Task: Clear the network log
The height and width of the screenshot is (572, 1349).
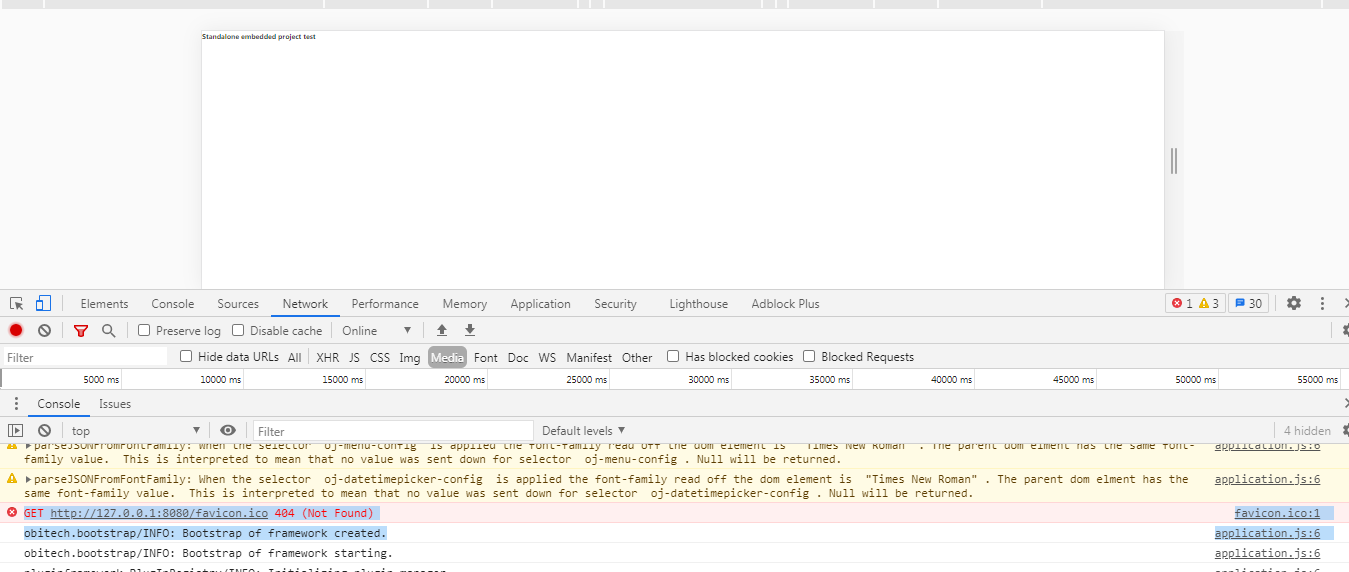Action: [x=44, y=331]
